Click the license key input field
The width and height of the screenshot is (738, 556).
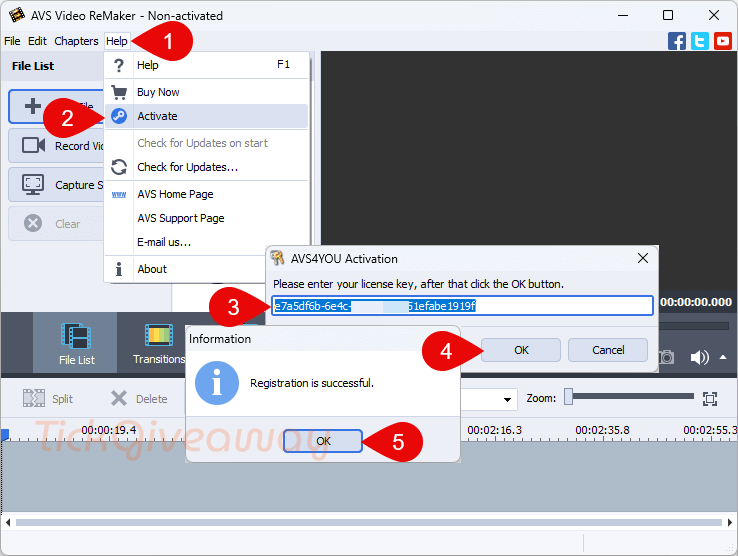(462, 306)
